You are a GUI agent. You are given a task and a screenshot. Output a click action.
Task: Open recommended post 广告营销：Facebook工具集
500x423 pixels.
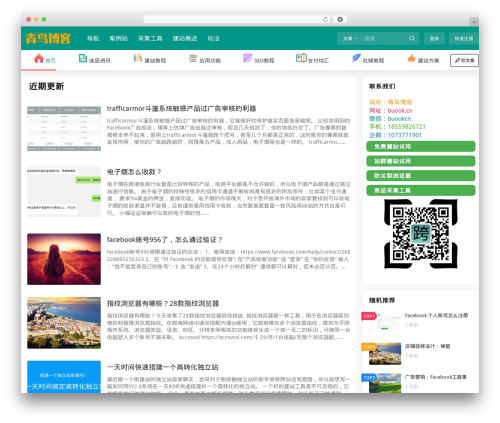pos(436,377)
